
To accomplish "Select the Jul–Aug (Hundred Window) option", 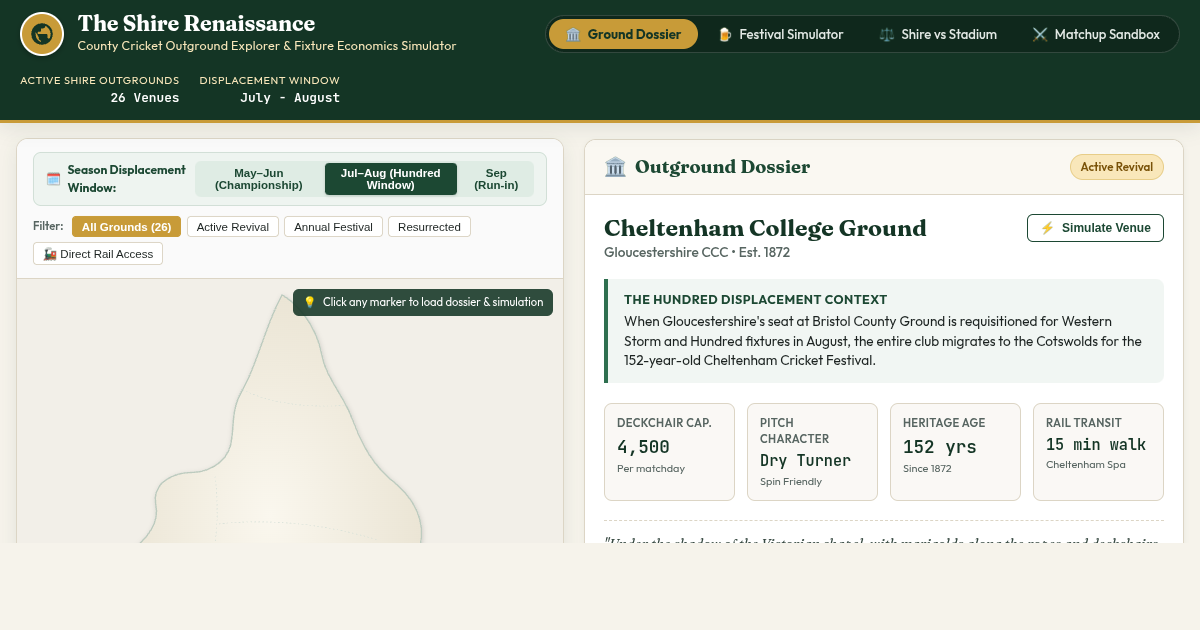I will 391,179.
